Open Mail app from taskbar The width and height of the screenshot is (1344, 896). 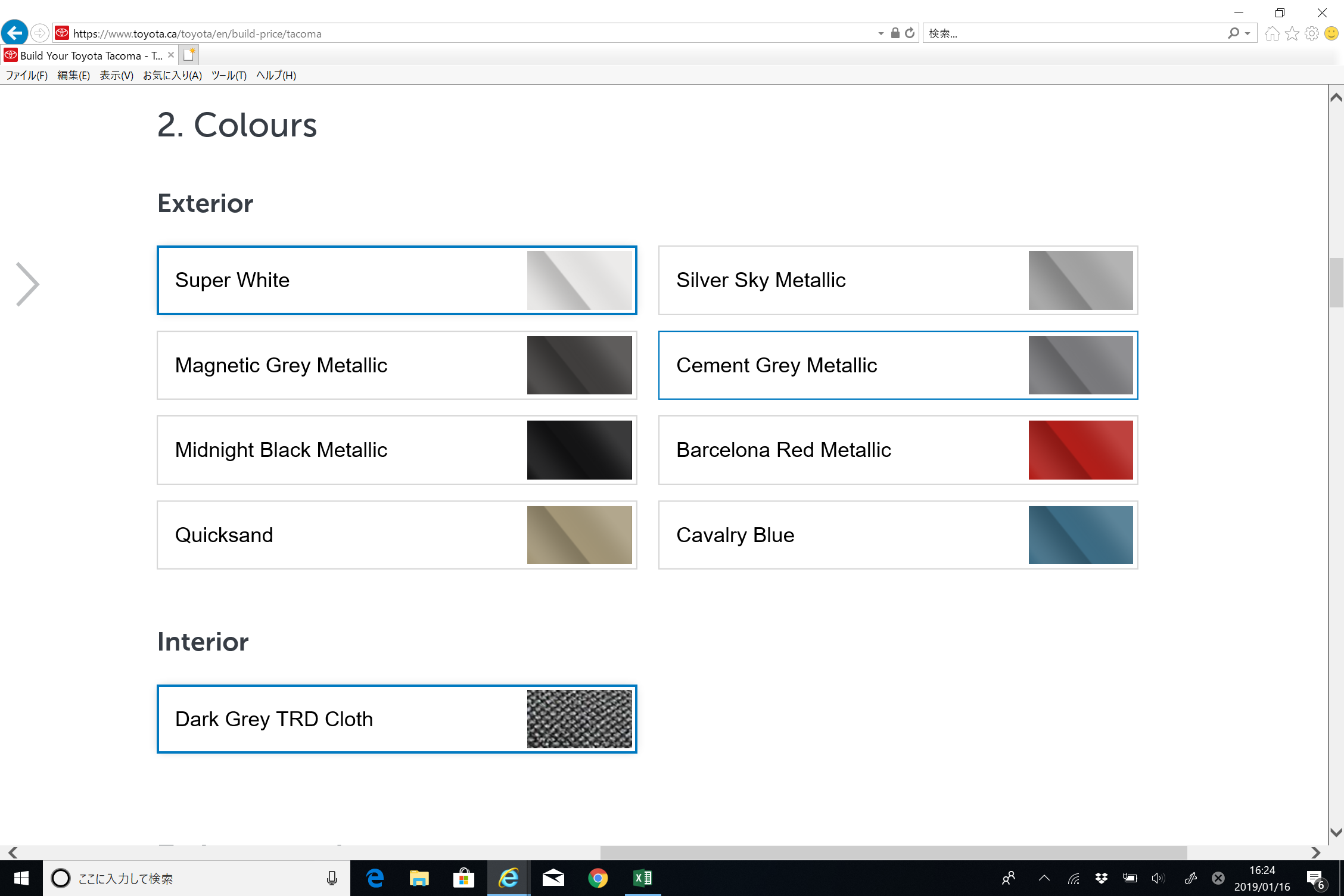click(x=553, y=878)
